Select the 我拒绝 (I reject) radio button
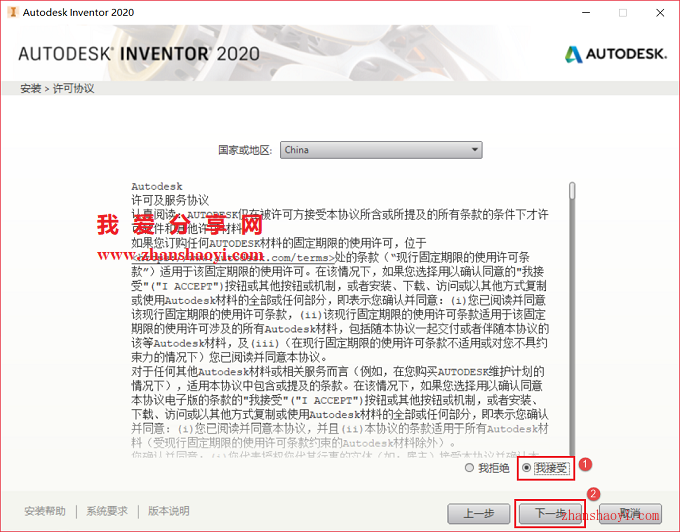This screenshot has width=680, height=532. pos(469,468)
